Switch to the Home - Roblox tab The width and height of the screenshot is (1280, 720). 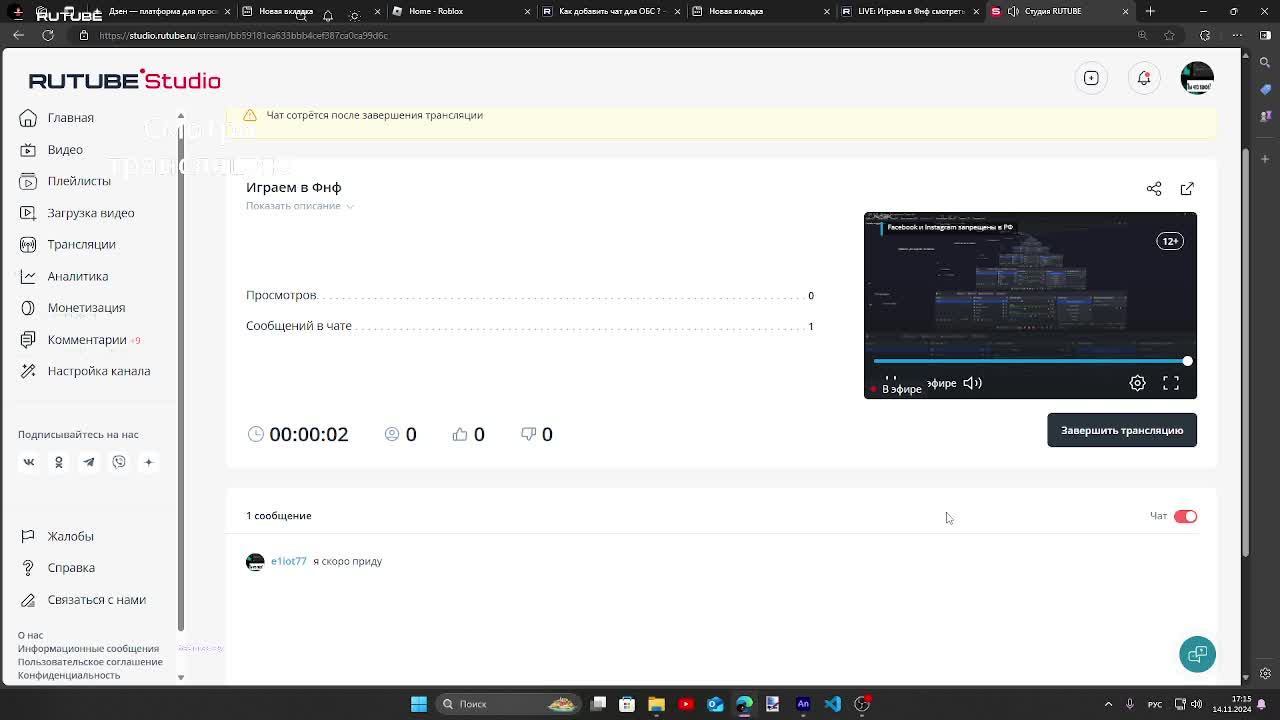[x=460, y=11]
